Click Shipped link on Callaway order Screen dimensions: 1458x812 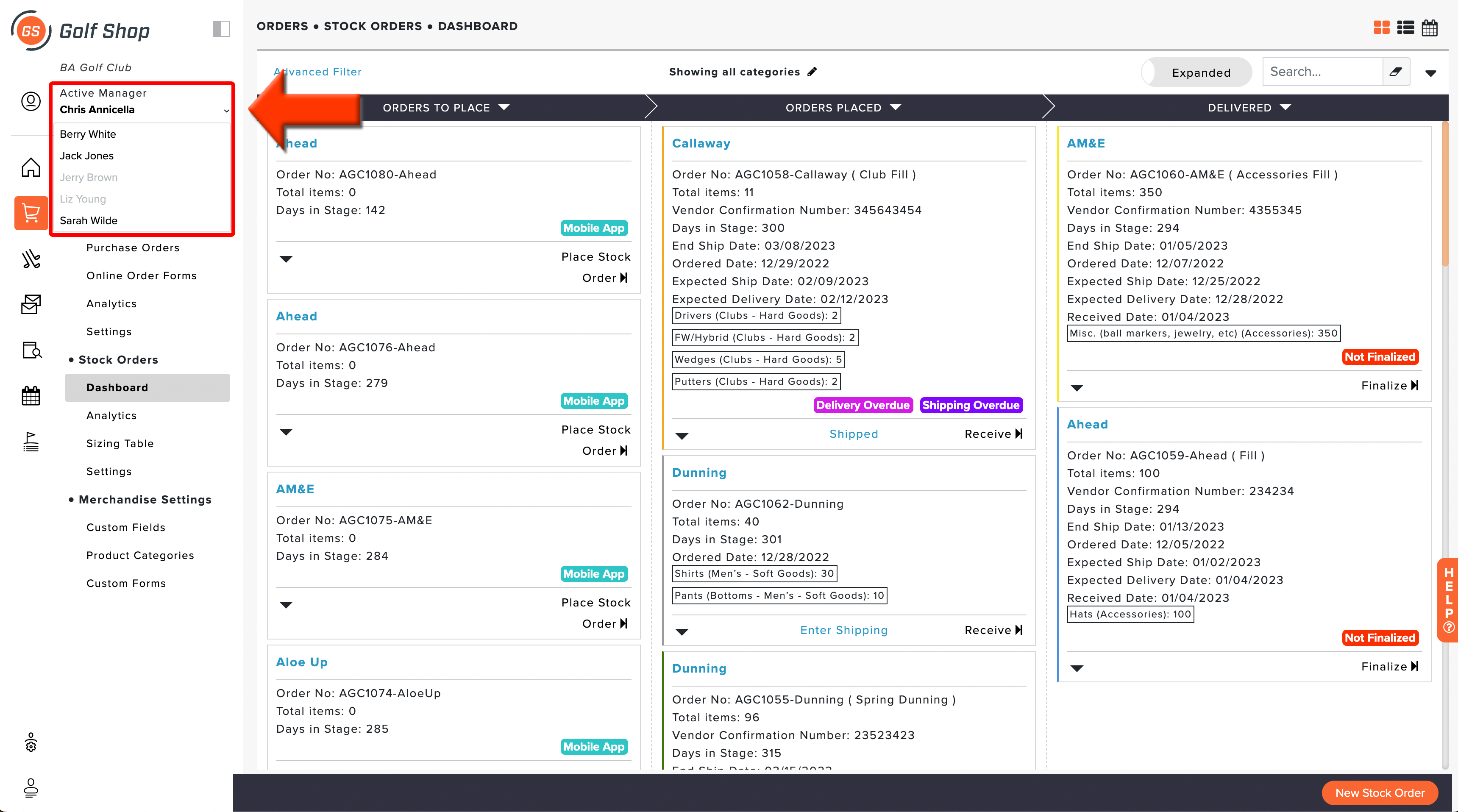(x=854, y=434)
